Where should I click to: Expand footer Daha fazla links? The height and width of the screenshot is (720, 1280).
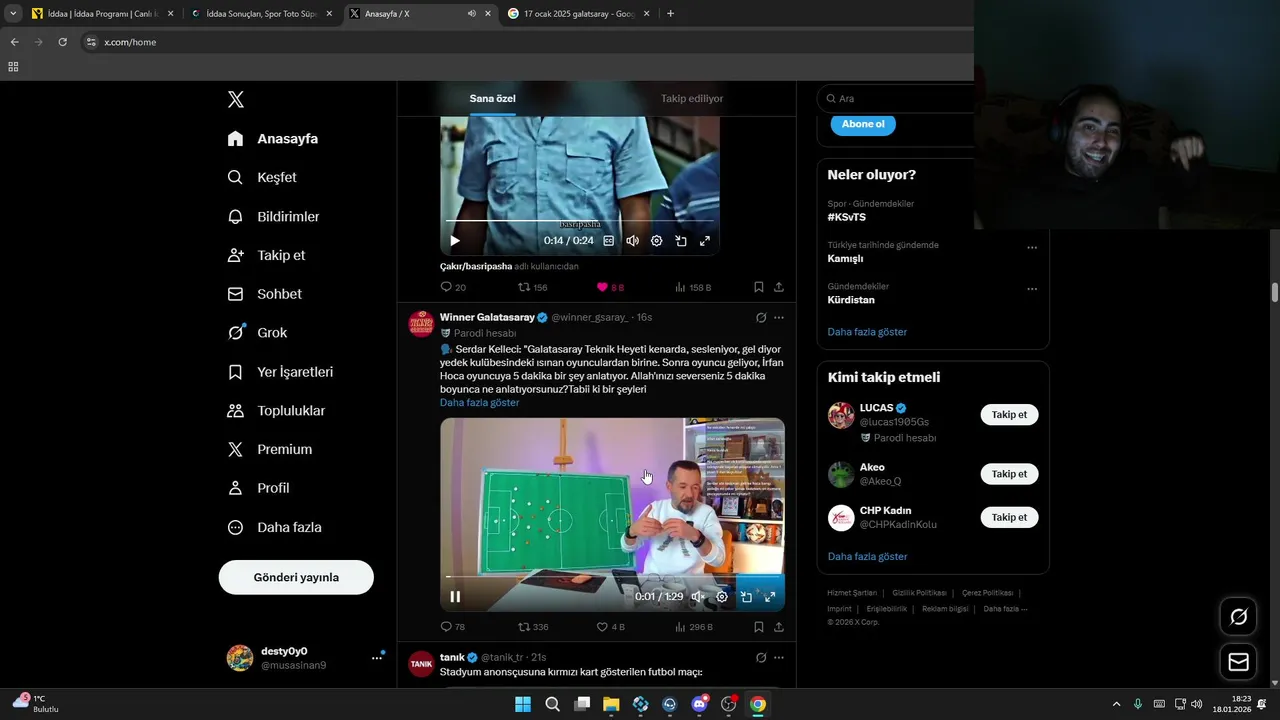(1005, 609)
